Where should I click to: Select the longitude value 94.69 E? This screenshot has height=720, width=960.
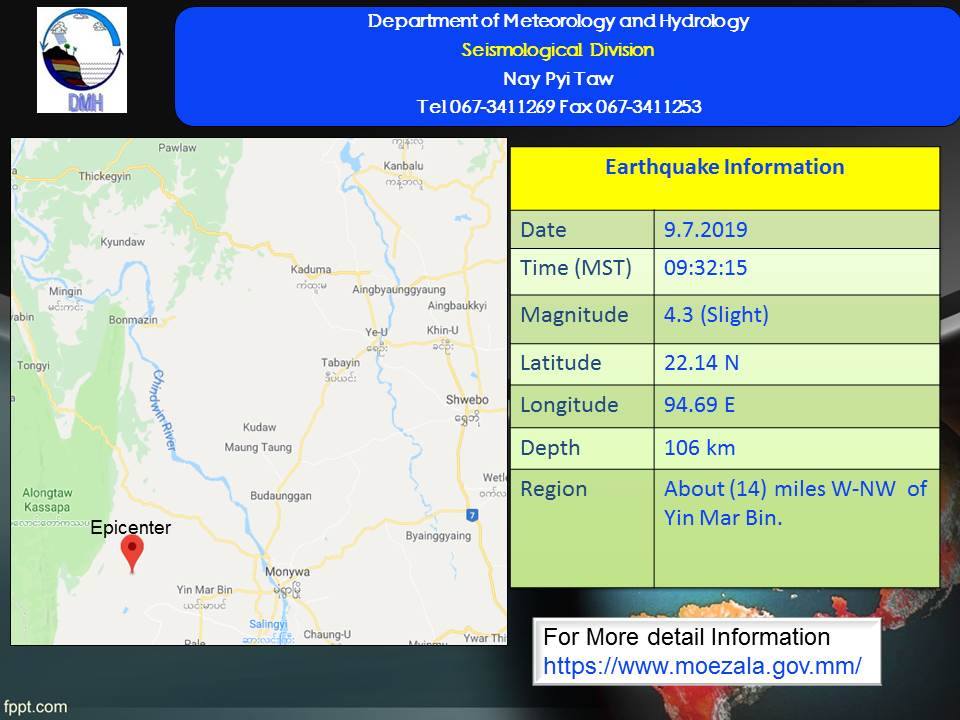point(699,405)
